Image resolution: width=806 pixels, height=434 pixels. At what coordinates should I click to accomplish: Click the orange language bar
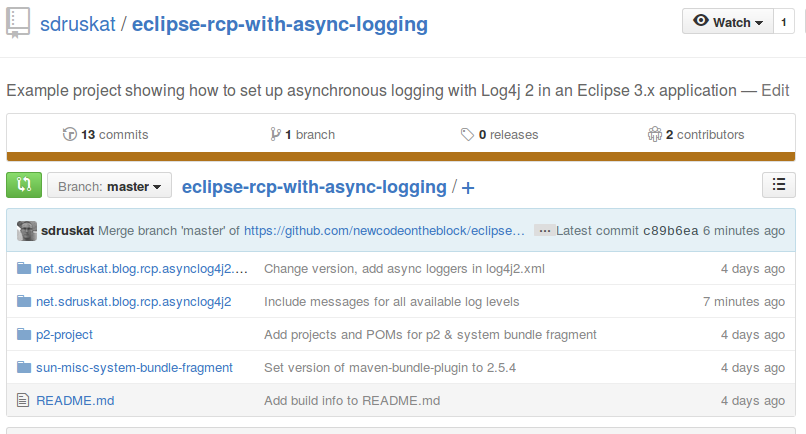pos(401,156)
